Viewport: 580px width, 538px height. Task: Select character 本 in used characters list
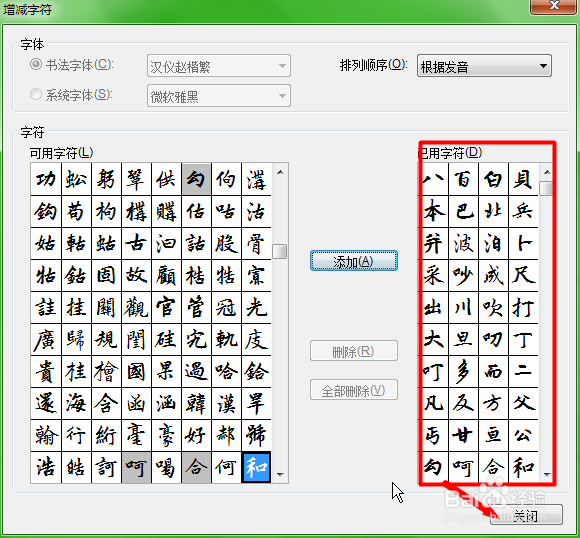click(433, 212)
